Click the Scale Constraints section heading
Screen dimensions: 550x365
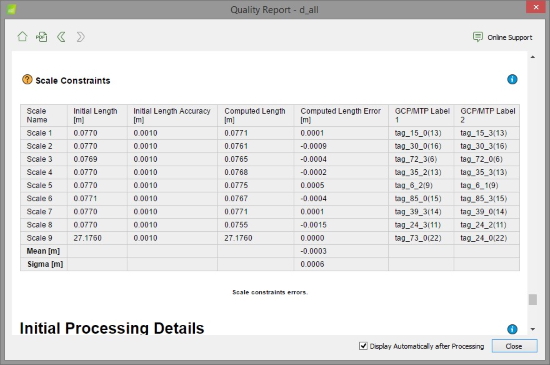[73, 81]
